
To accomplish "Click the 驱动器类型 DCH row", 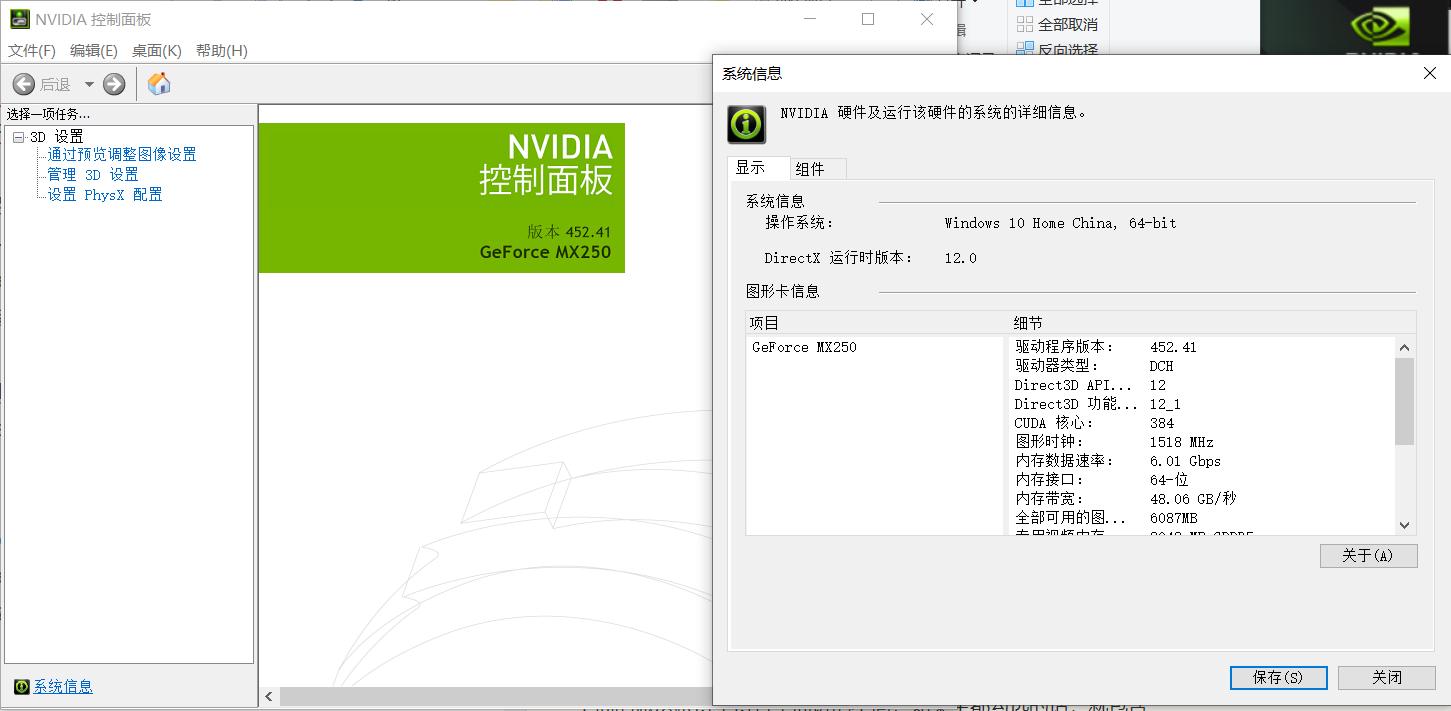I will click(x=1203, y=366).
